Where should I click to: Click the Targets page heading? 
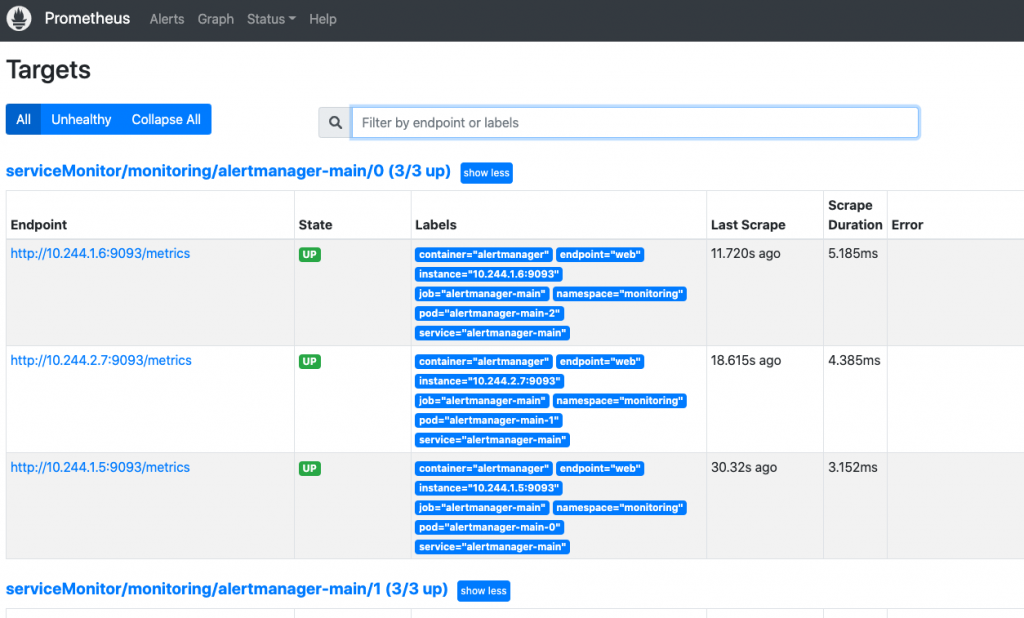click(x=48, y=70)
